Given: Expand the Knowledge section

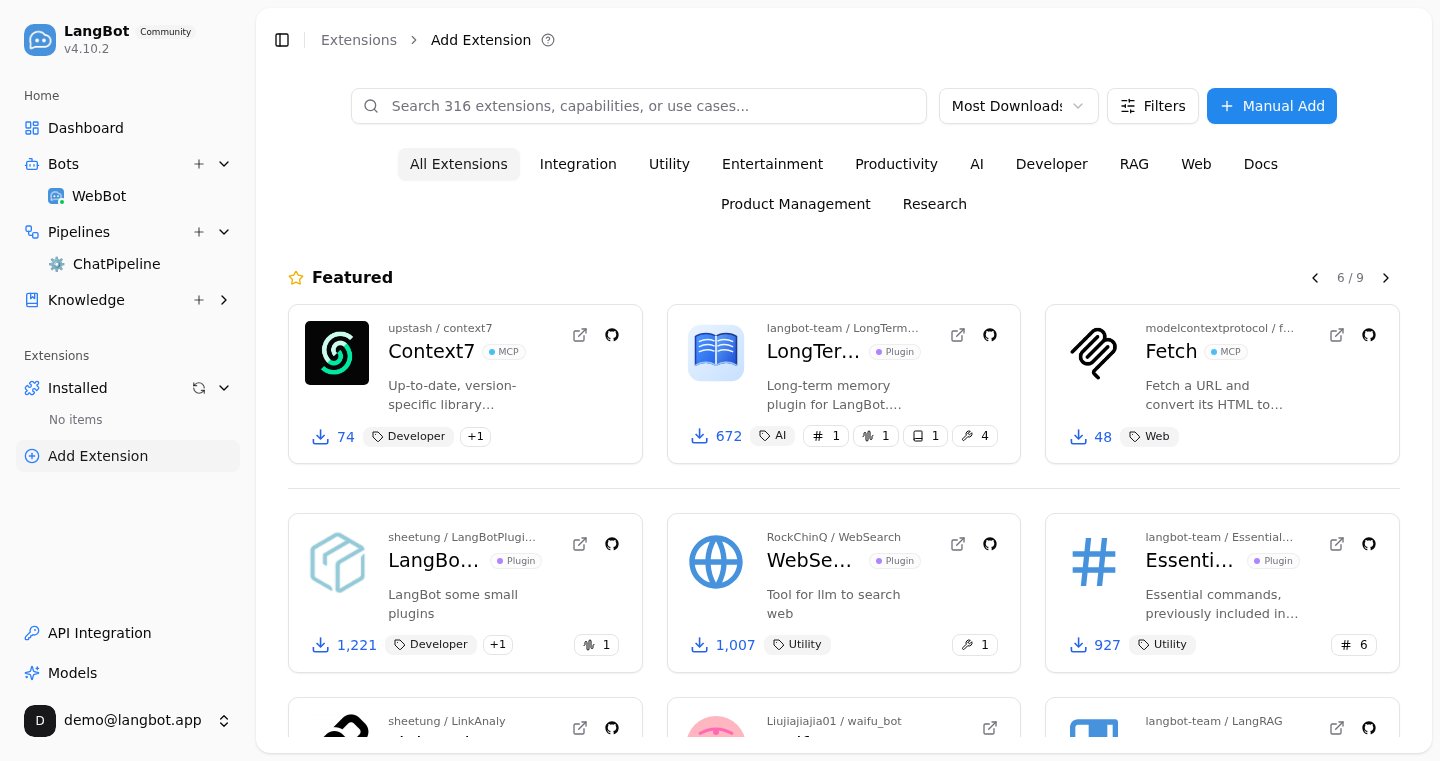Looking at the screenshot, I should (x=224, y=300).
